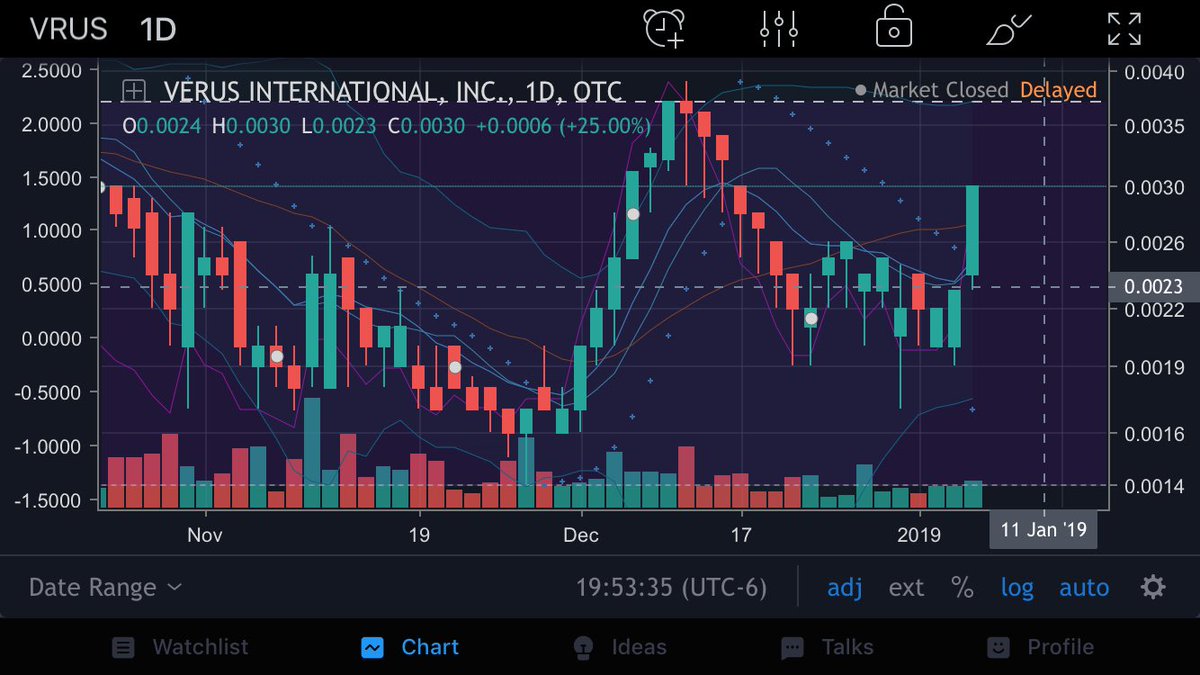Change the 1D interval
This screenshot has height=675, width=1200.
point(158,28)
